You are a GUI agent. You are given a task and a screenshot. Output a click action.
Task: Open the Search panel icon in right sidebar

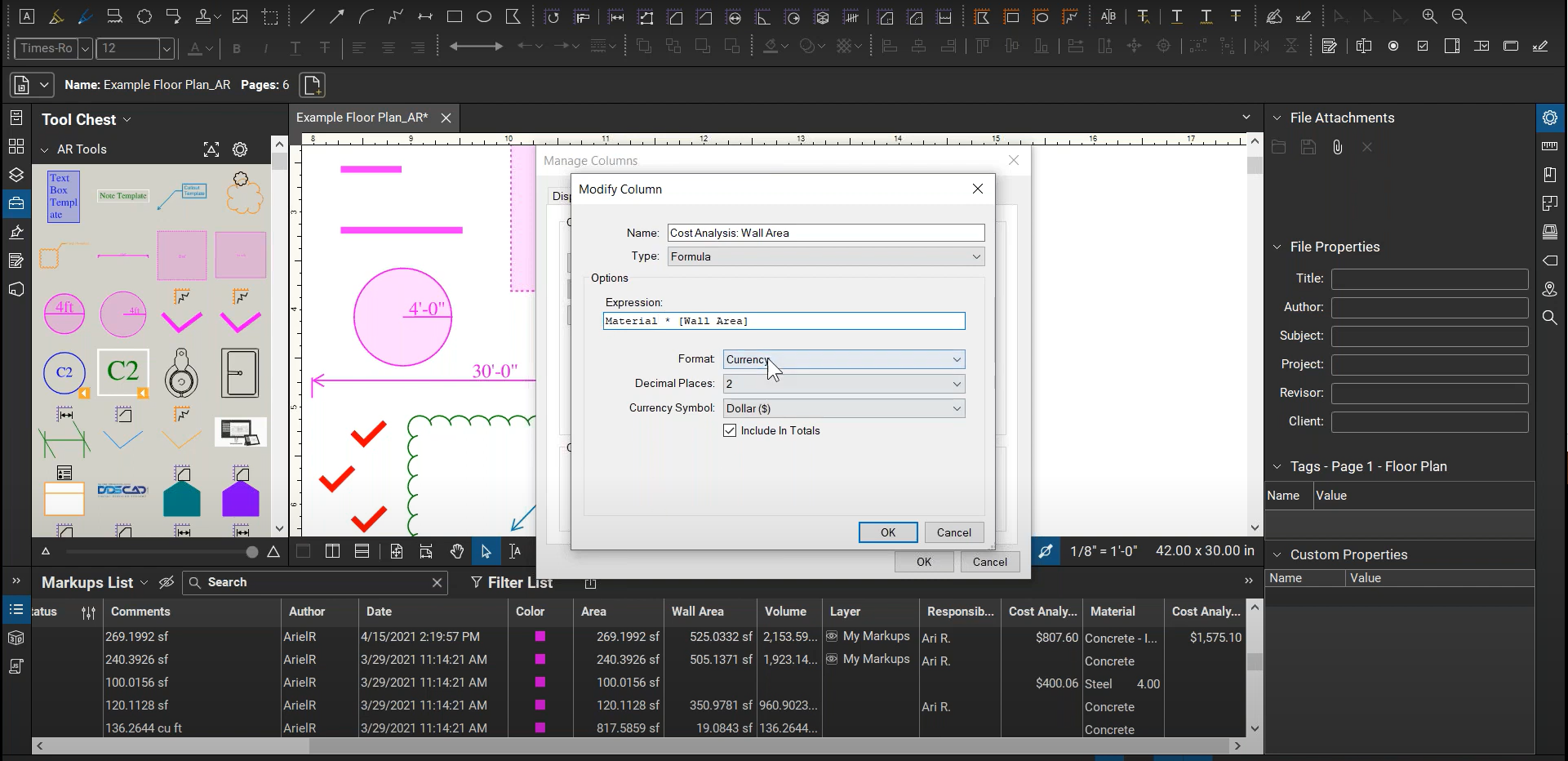1549,318
